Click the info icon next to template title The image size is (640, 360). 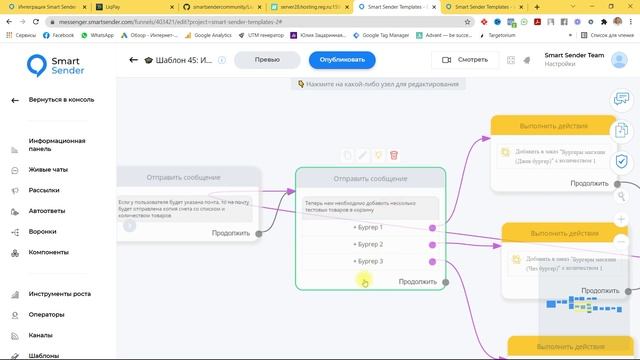click(x=222, y=60)
